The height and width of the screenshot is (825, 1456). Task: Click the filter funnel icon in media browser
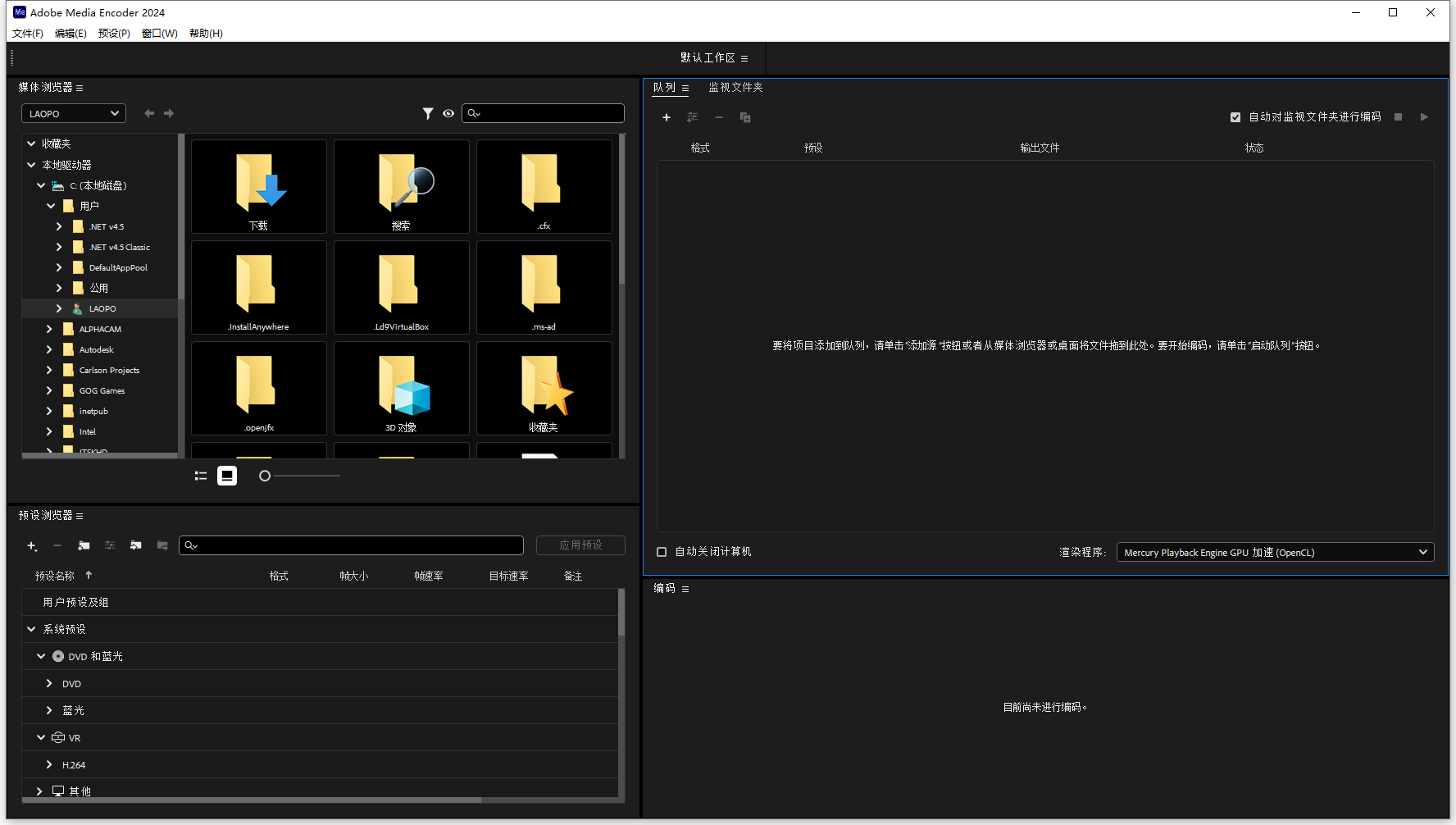[x=427, y=113]
